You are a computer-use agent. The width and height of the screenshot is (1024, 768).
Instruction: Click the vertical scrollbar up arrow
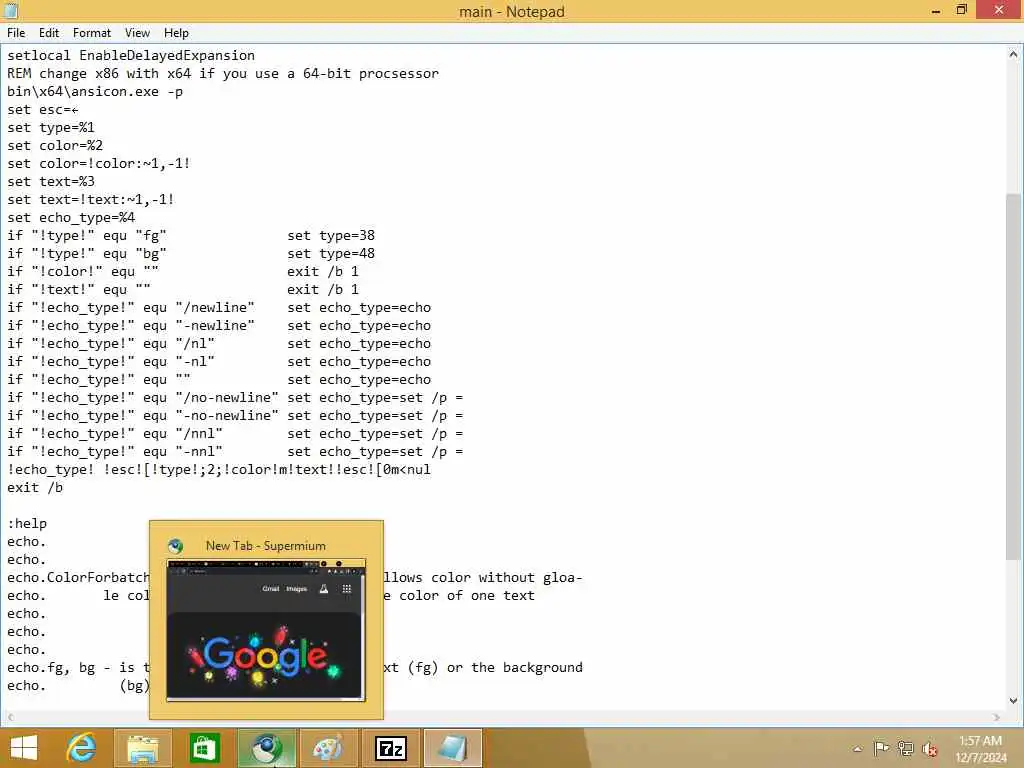1014,54
